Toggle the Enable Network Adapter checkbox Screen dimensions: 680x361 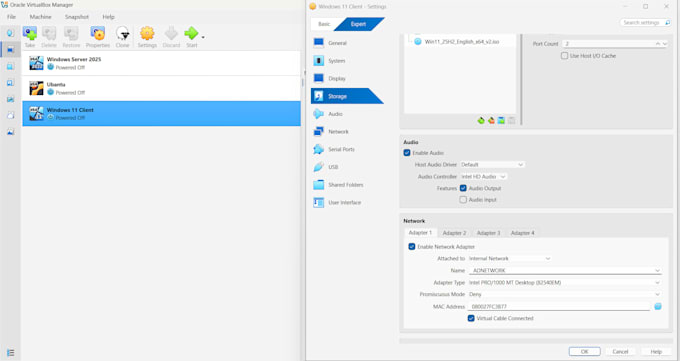(x=412, y=246)
